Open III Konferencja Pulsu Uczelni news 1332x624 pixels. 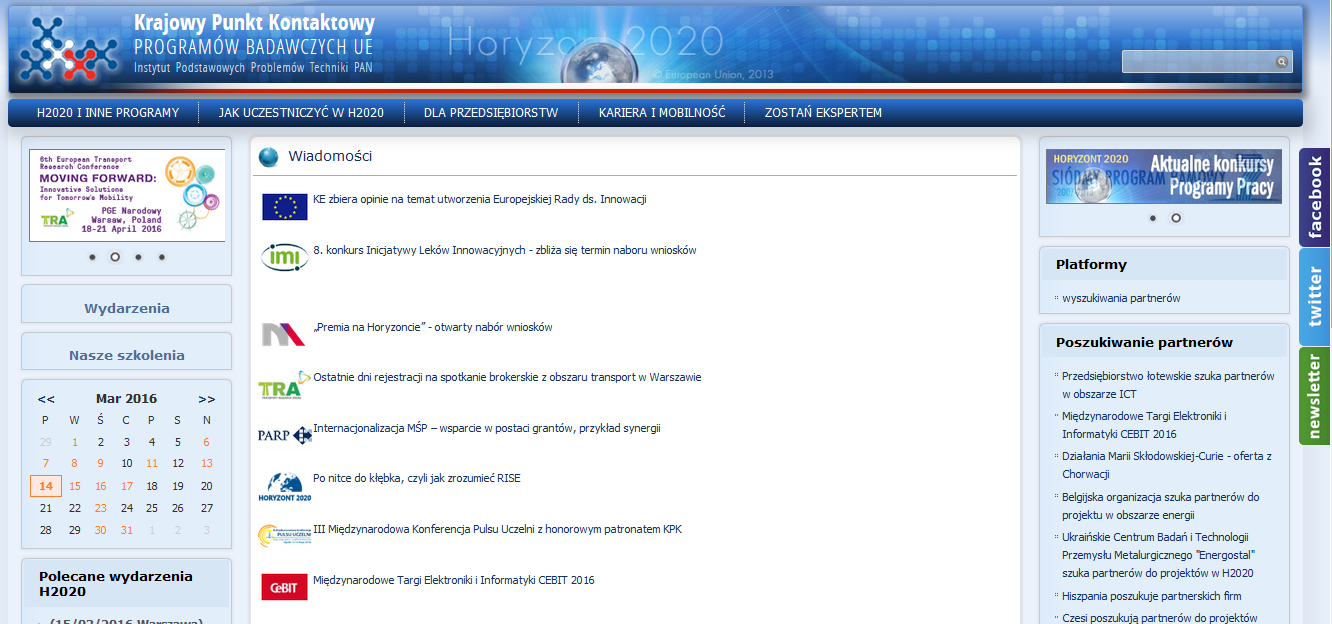coord(497,529)
